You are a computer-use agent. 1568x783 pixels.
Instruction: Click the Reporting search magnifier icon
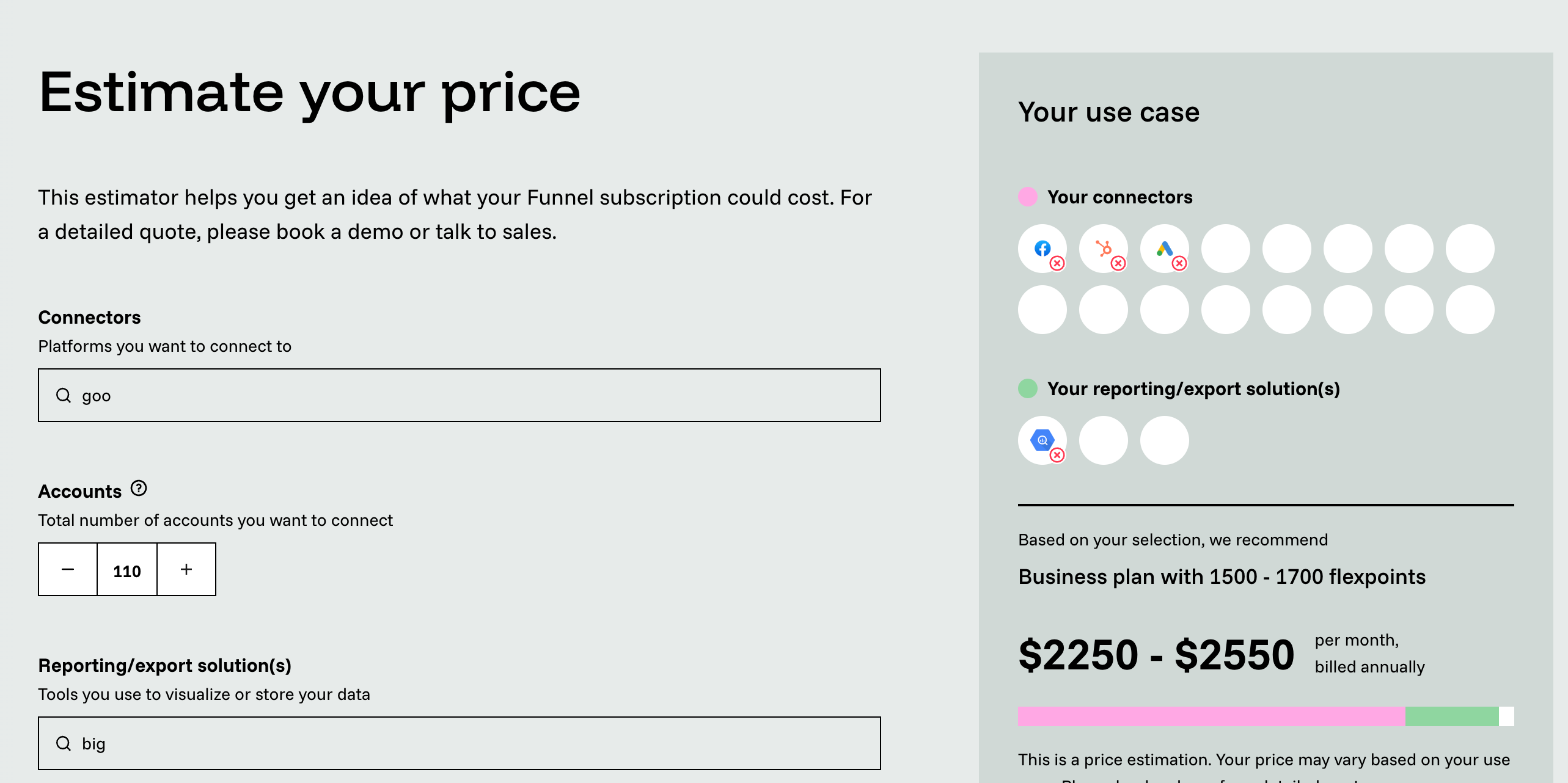pos(64,743)
